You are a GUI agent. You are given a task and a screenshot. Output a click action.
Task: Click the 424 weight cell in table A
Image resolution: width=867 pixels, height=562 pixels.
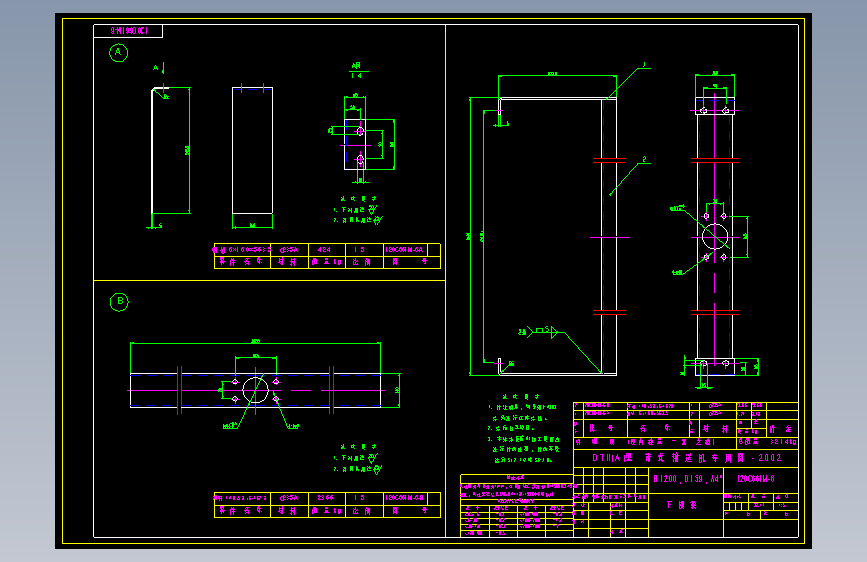tap(325, 250)
